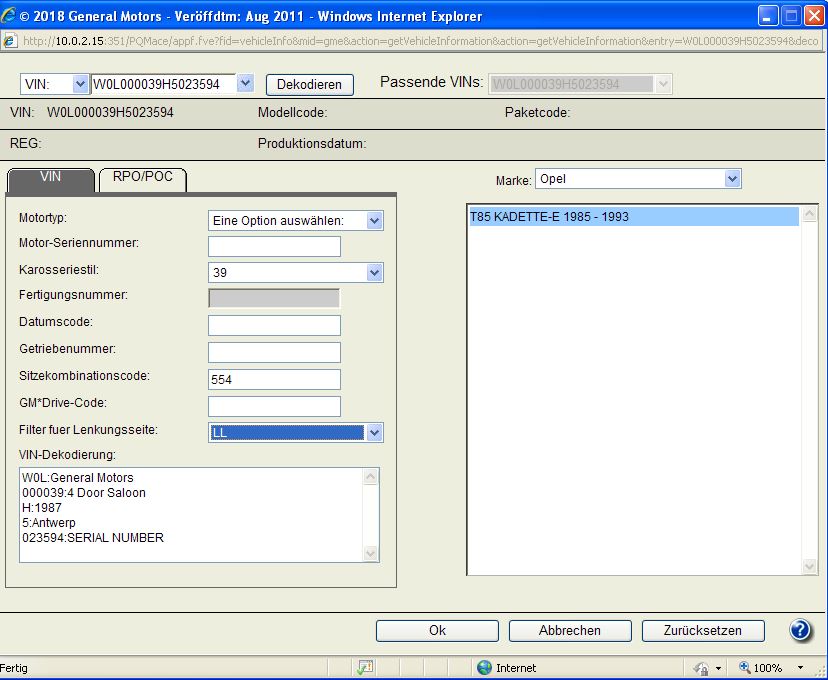Open the Marke dropdown showing Opel

click(x=732, y=179)
